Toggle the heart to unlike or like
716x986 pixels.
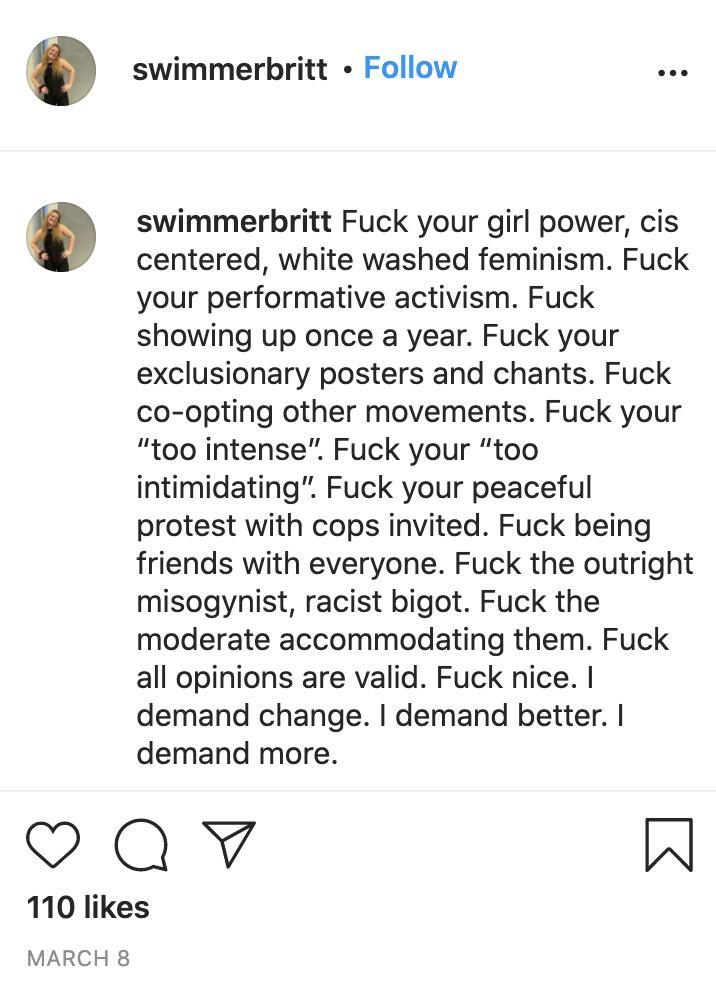point(52,845)
